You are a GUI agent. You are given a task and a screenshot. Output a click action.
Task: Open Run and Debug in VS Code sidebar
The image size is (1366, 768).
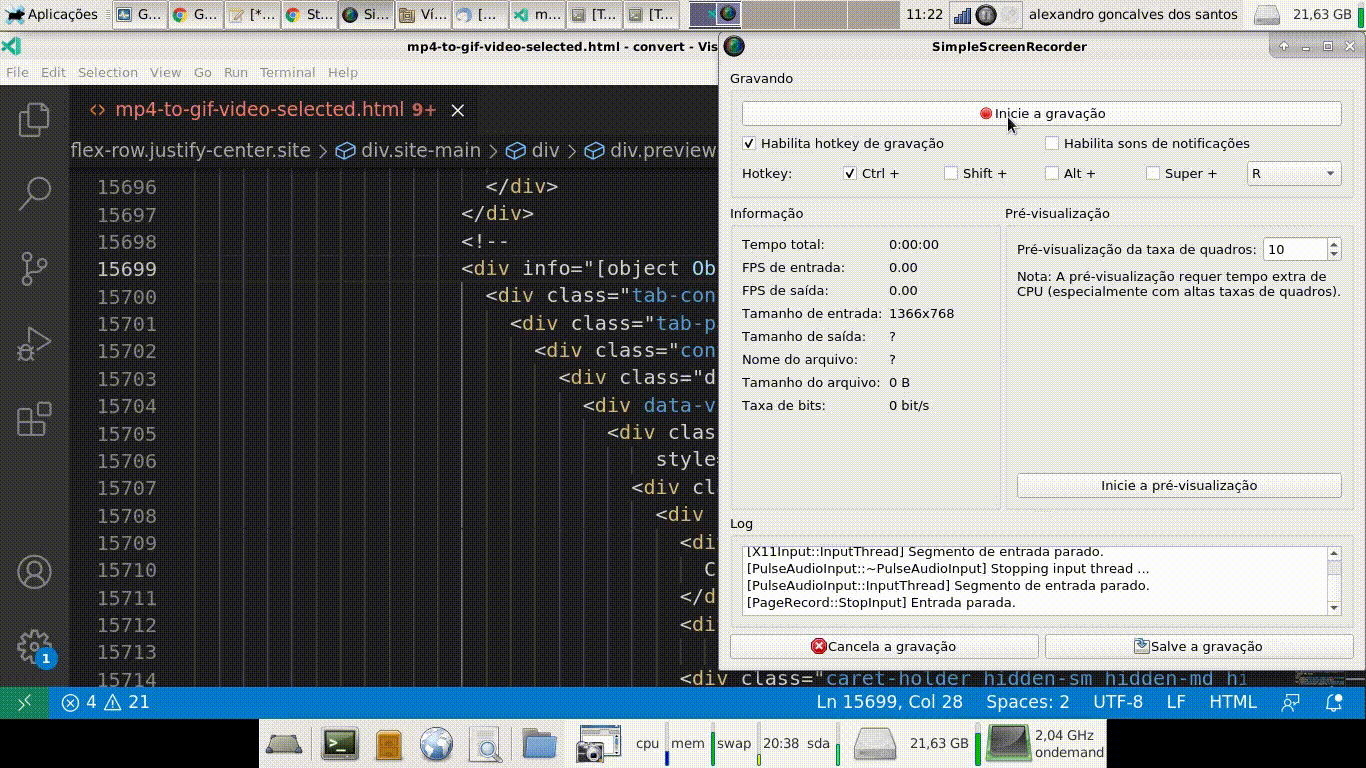click(x=34, y=344)
